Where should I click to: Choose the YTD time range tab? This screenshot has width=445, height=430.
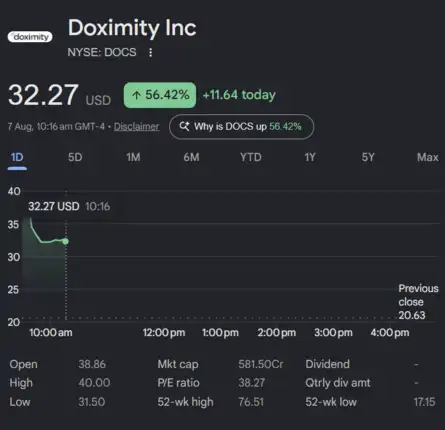tap(251, 157)
